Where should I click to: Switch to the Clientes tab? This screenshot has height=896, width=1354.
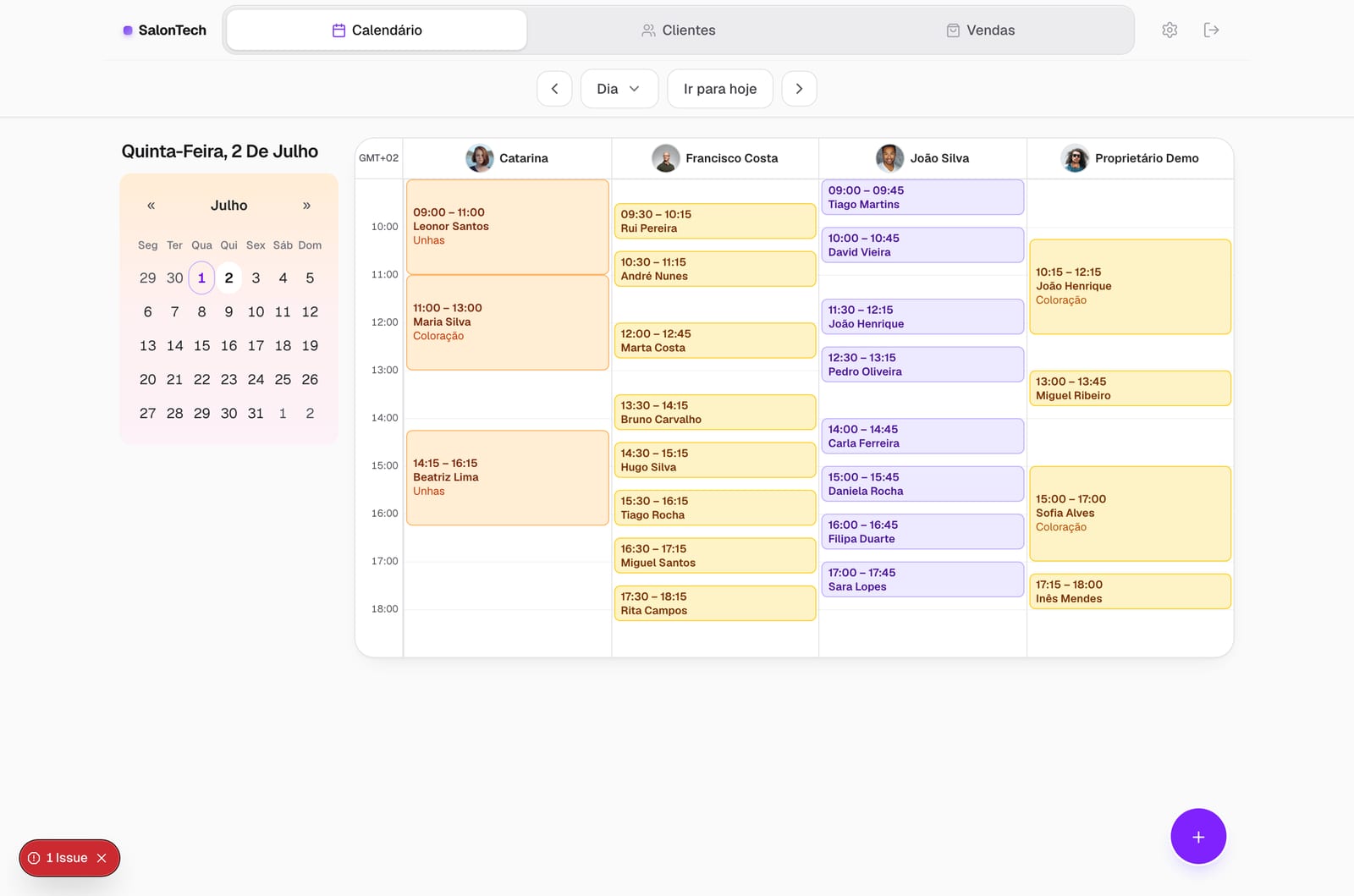pyautogui.click(x=679, y=30)
